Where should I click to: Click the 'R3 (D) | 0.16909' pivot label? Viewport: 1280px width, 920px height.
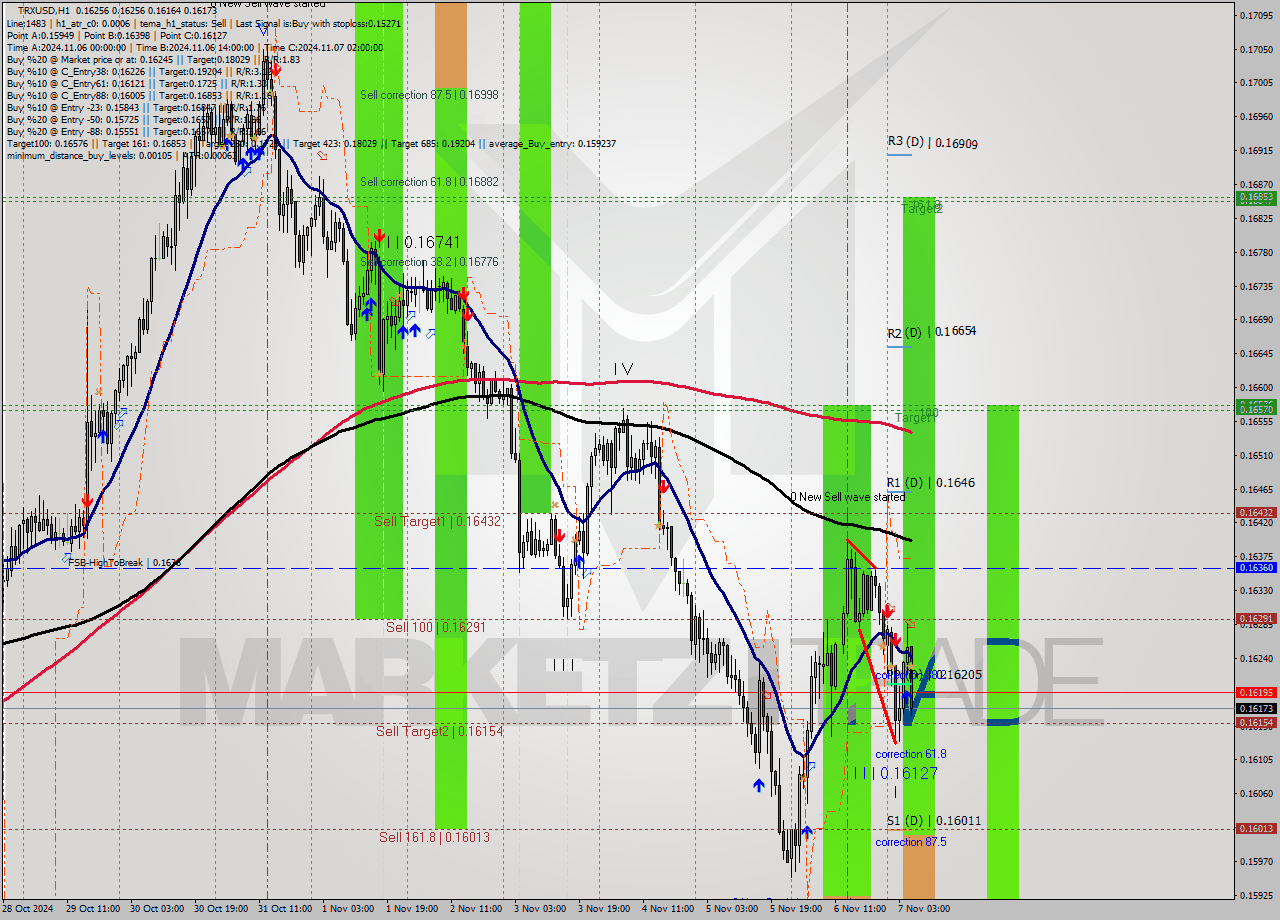(x=931, y=143)
